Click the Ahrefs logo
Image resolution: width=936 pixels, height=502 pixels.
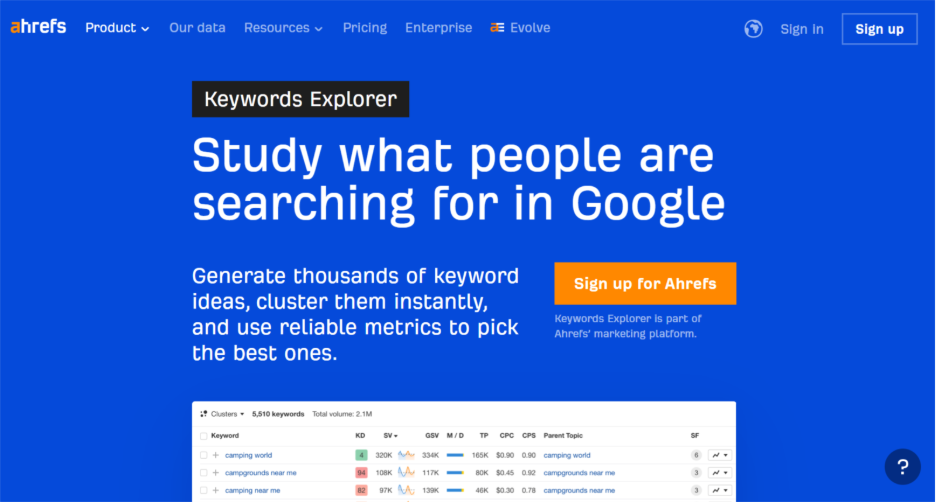pyautogui.click(x=38, y=27)
